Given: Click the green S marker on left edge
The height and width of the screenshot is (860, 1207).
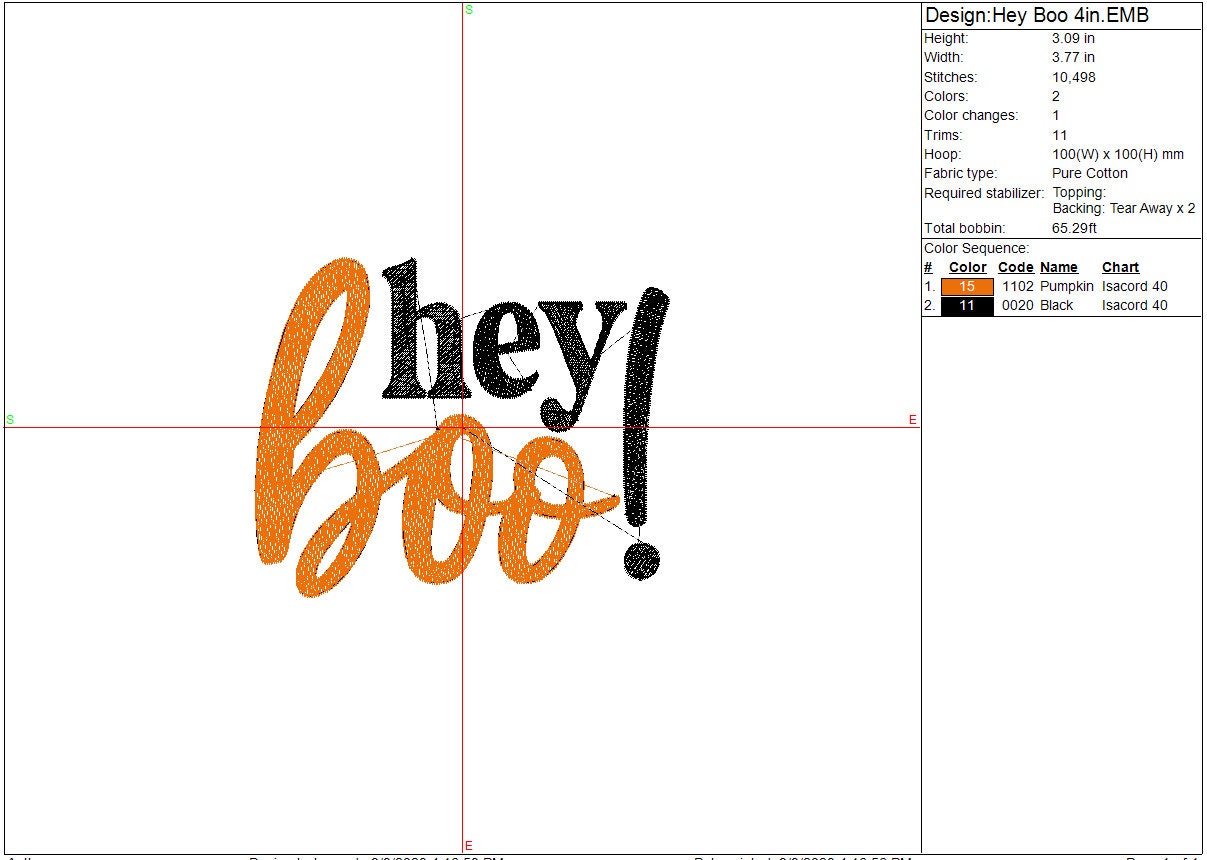Looking at the screenshot, I should click(x=10, y=420).
